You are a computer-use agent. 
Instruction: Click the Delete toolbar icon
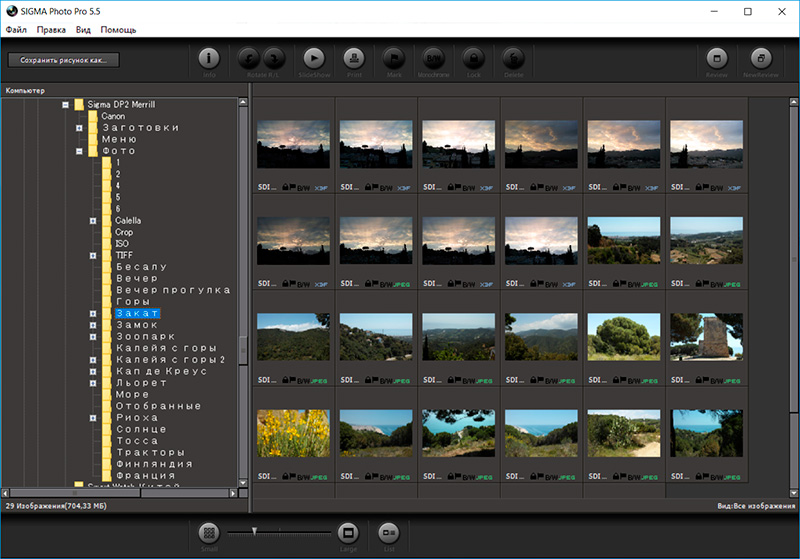(x=513, y=58)
